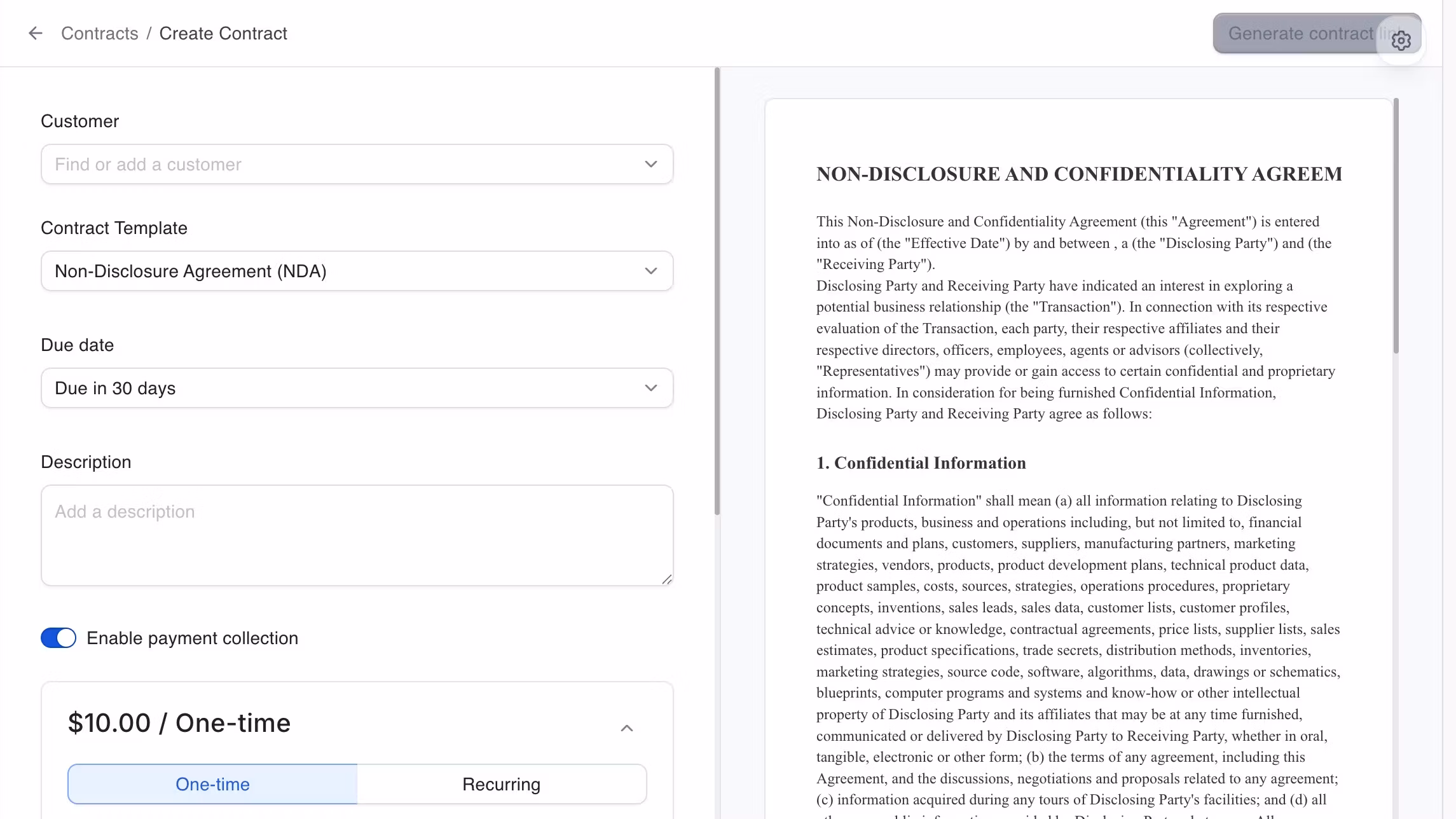Click the NON-DISCLOSURE AND CONFIDENTIALITY heading
Image resolution: width=1456 pixels, height=819 pixels.
coord(1079,174)
